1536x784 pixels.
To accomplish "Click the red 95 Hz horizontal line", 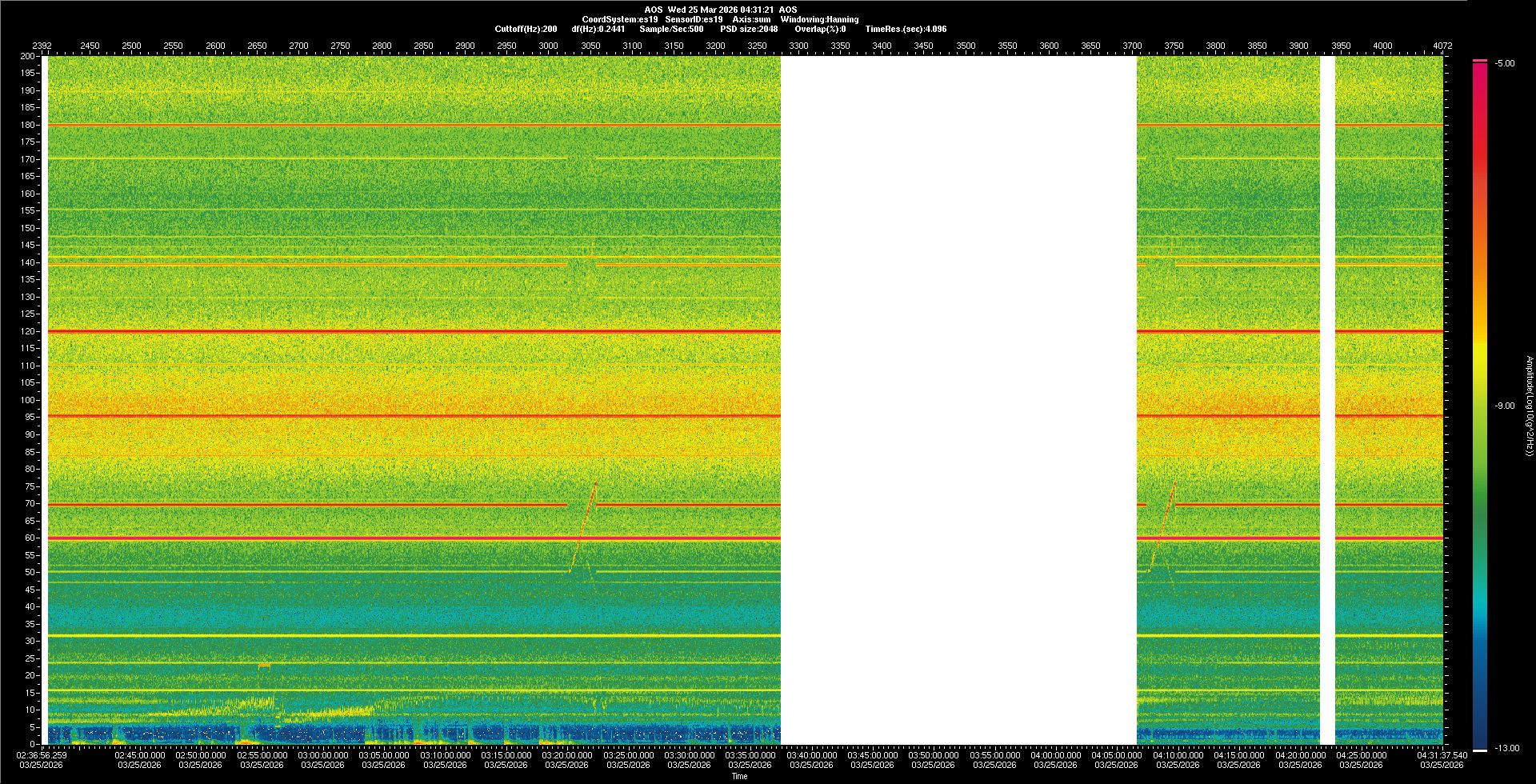I will 400,416.
